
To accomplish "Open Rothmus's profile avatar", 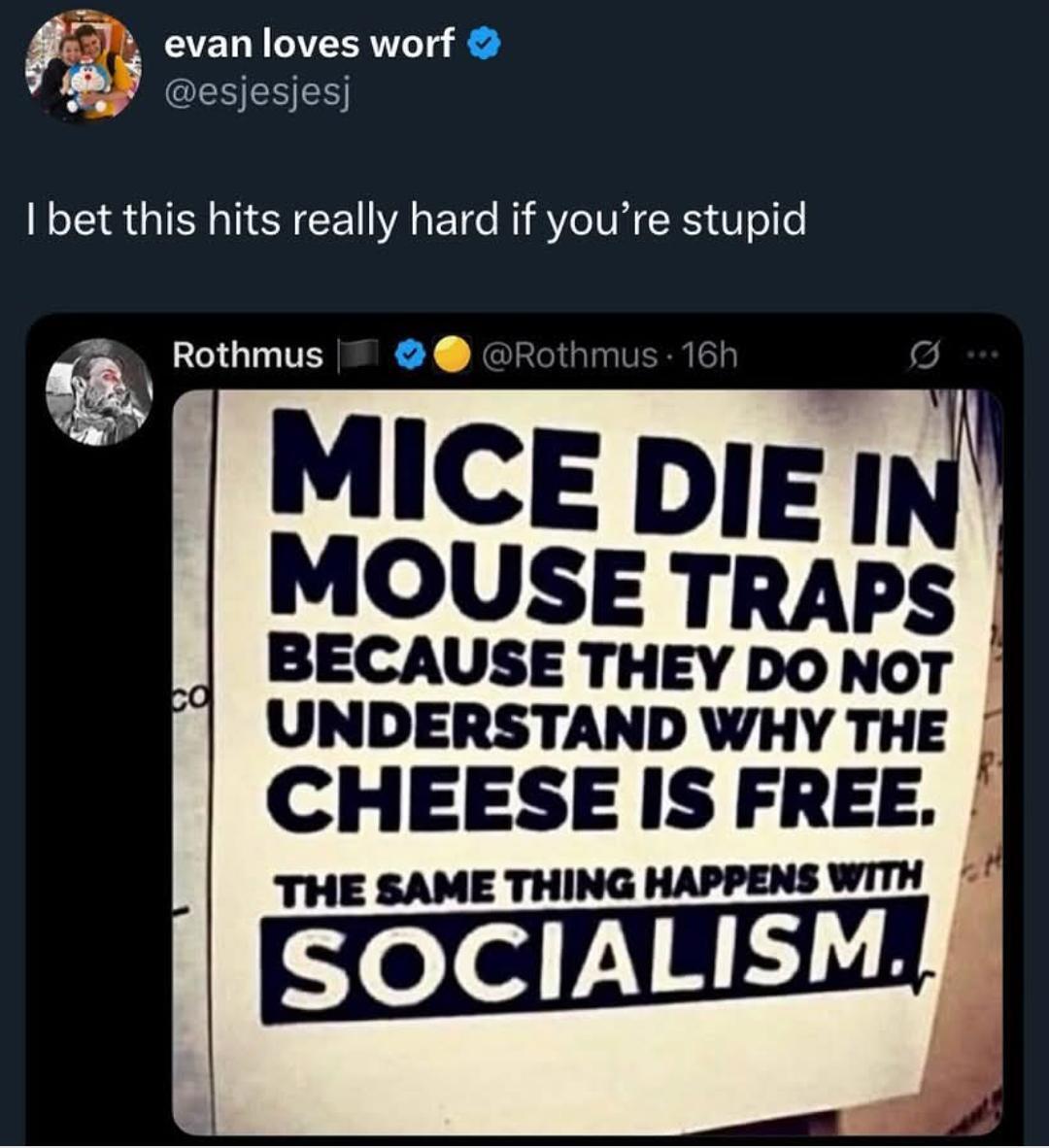I will tap(99, 391).
